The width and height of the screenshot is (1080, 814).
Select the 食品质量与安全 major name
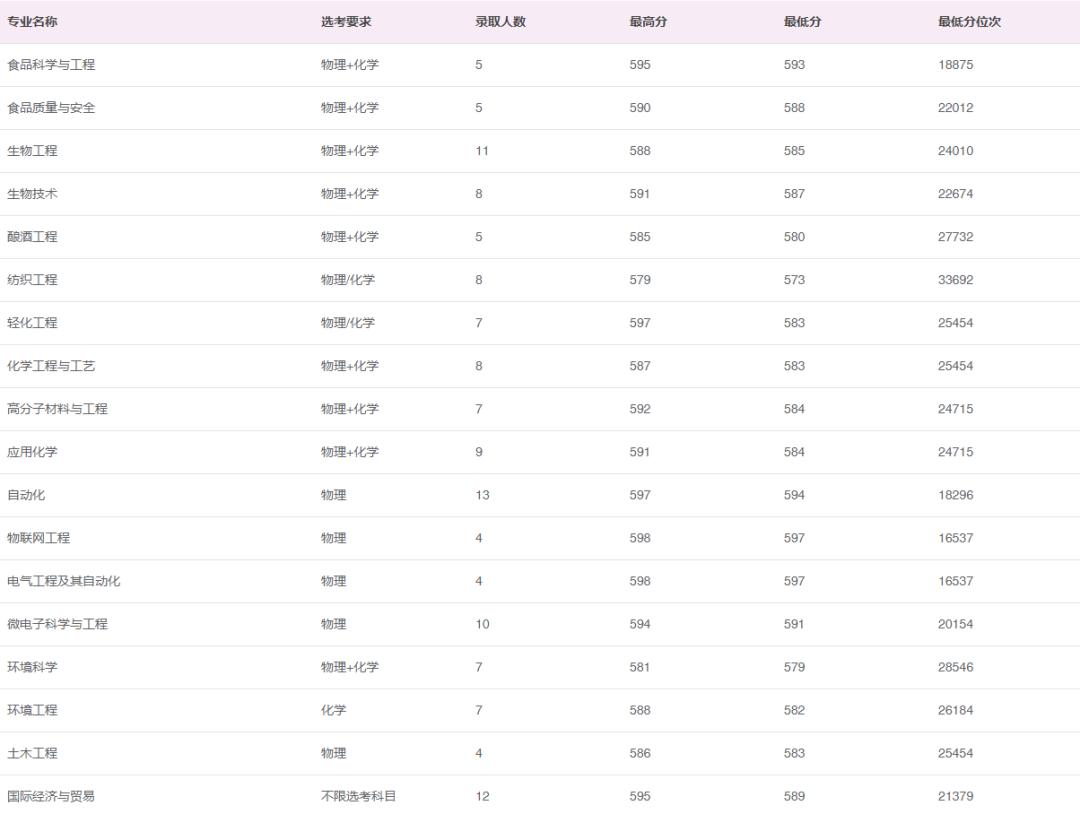(51, 108)
